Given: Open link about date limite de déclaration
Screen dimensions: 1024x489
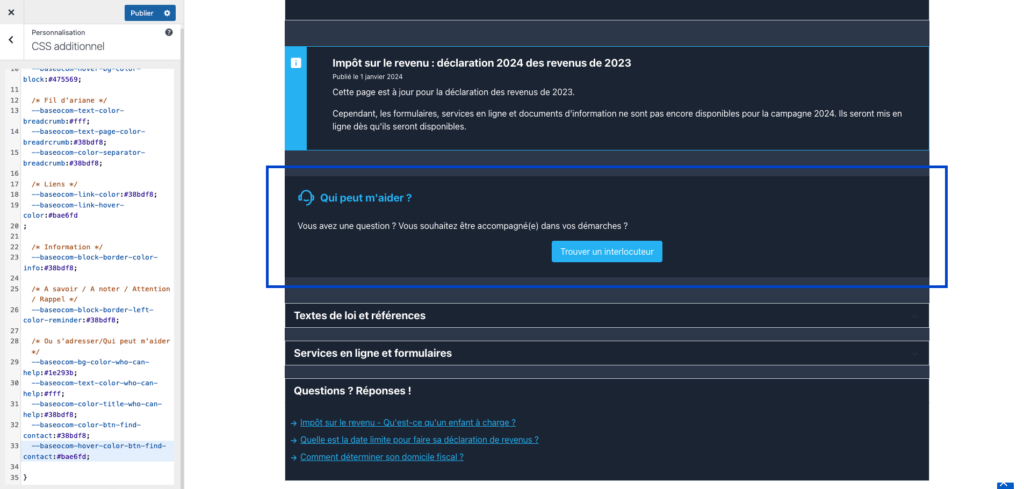Looking at the screenshot, I should tap(419, 440).
